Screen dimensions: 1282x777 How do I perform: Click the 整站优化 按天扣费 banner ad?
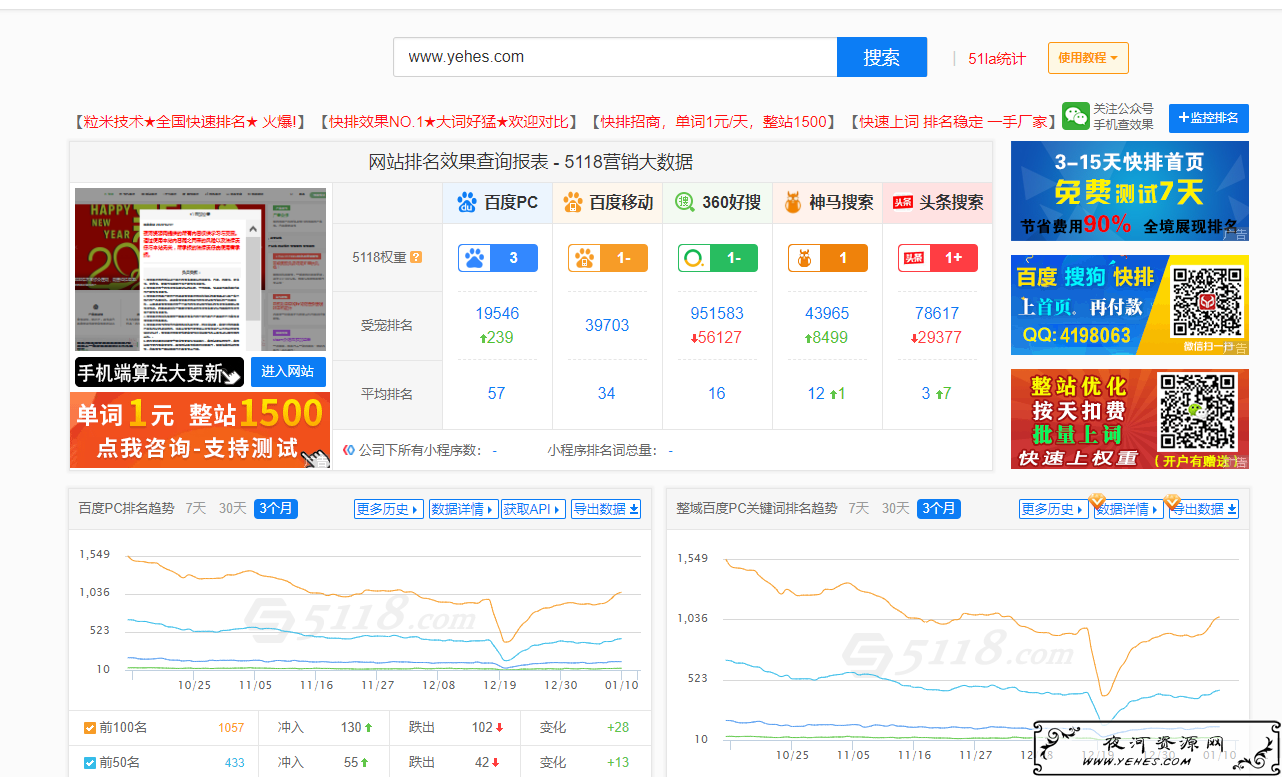(1130, 419)
